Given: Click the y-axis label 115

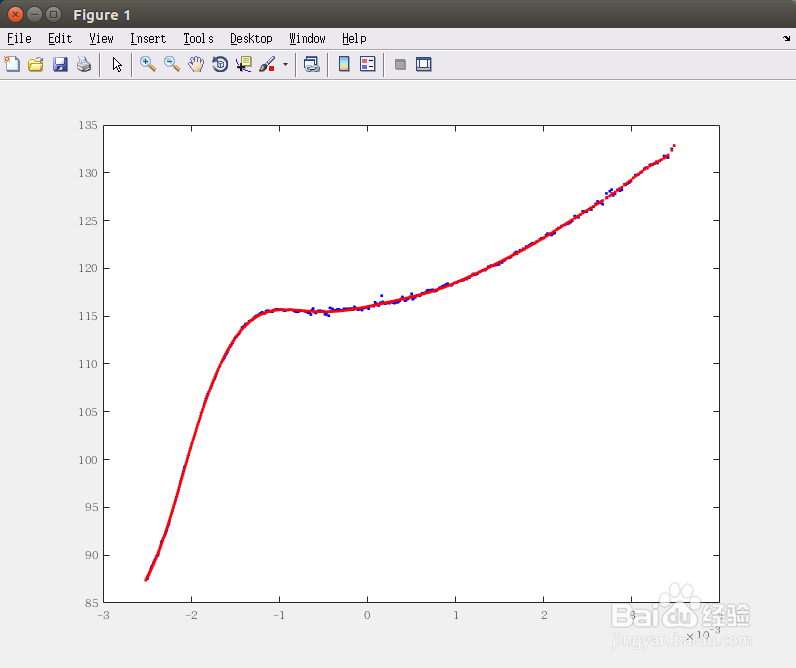Looking at the screenshot, I should coord(88,316).
